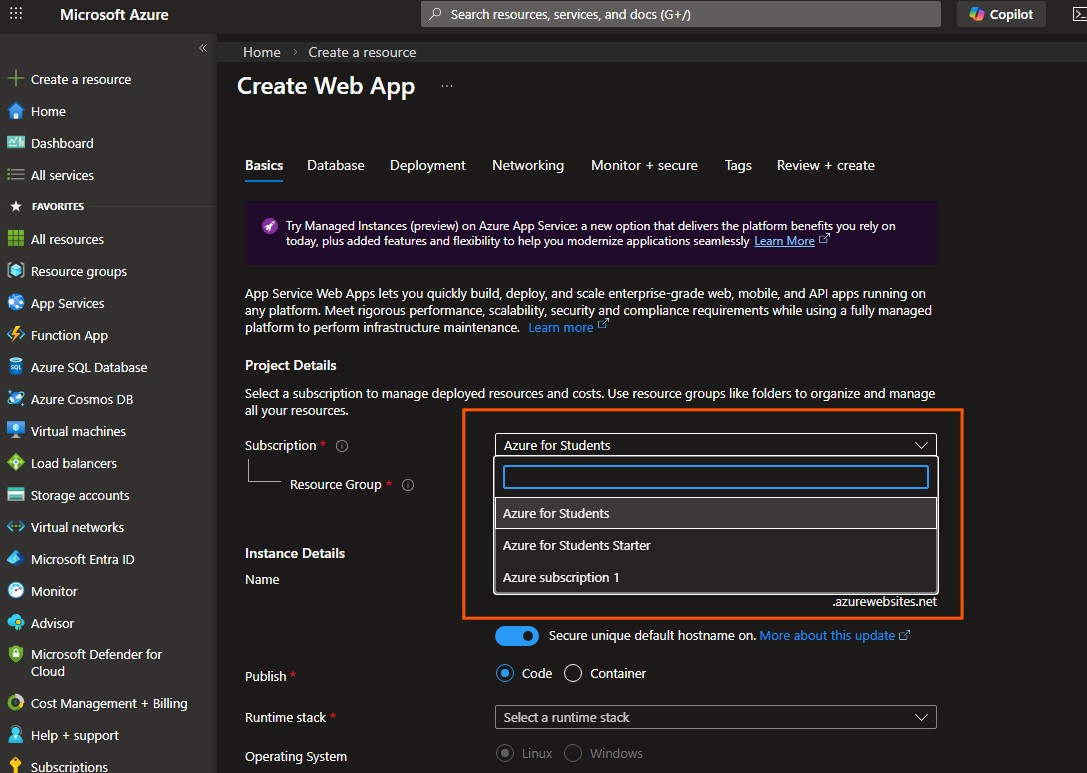The width and height of the screenshot is (1087, 773).
Task: Collapse the Subscription dropdown showing Azure for Students
Action: (x=715, y=445)
